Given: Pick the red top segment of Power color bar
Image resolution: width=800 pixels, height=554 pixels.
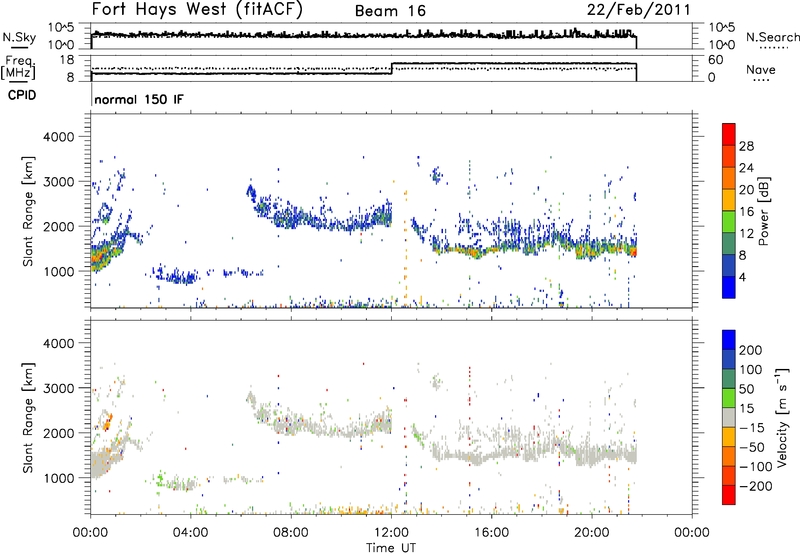Looking at the screenshot, I should click(x=729, y=134).
